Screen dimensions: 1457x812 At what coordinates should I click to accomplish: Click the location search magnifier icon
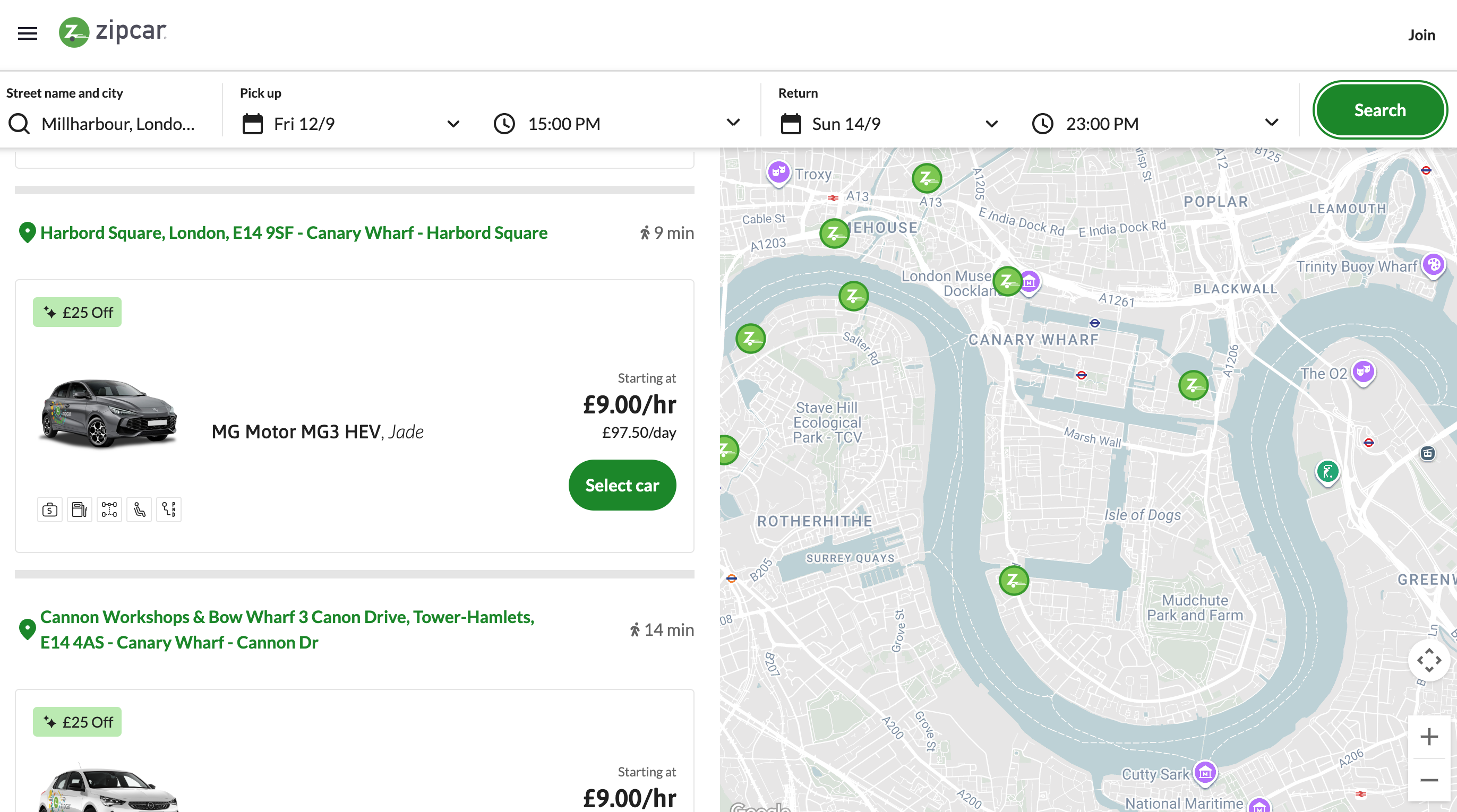[19, 124]
